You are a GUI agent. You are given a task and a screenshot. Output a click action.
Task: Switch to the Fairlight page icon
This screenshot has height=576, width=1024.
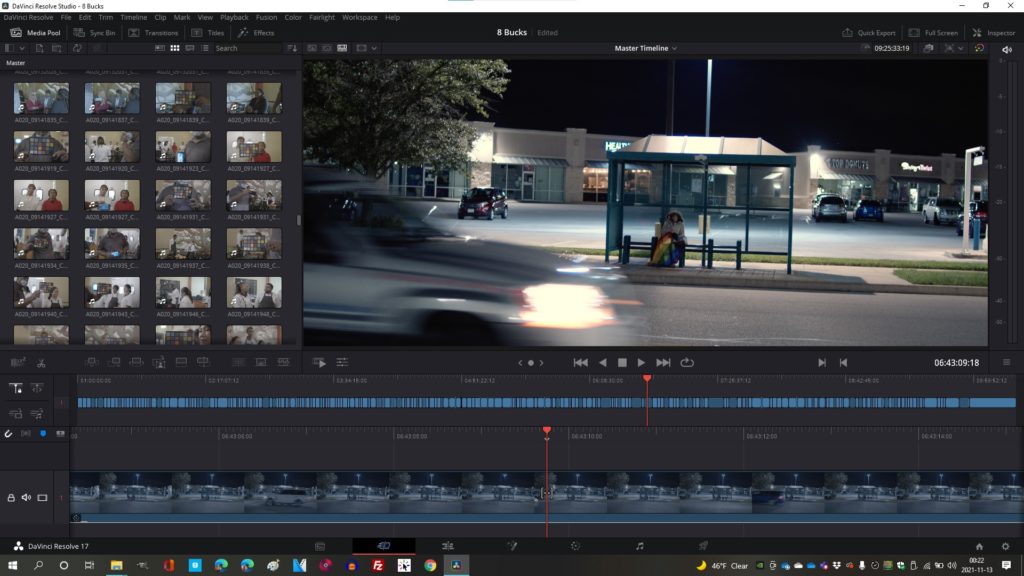(x=639, y=546)
